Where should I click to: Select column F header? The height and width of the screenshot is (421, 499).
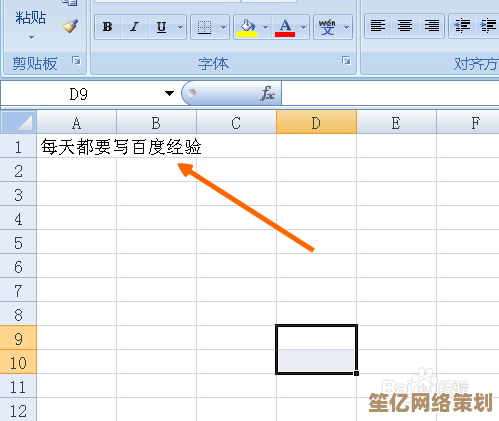[468, 123]
